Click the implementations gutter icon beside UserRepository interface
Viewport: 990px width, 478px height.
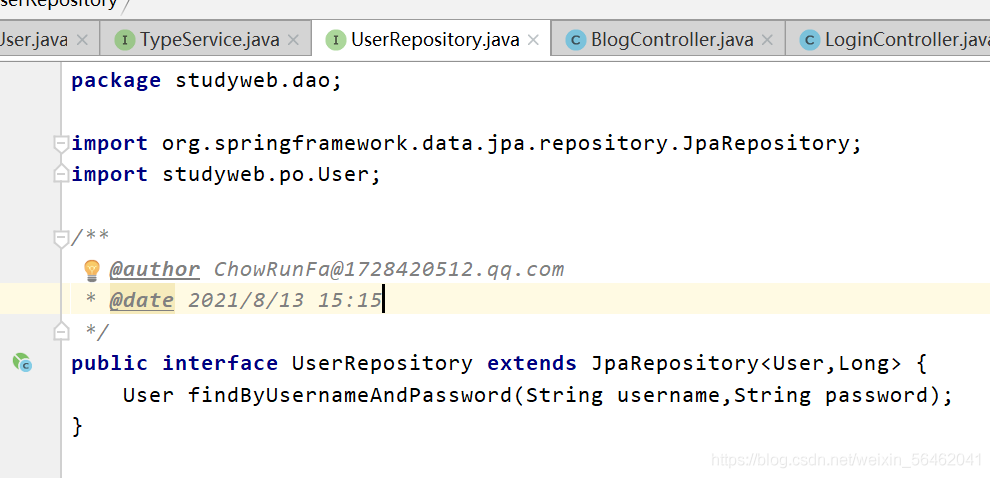(x=22, y=363)
